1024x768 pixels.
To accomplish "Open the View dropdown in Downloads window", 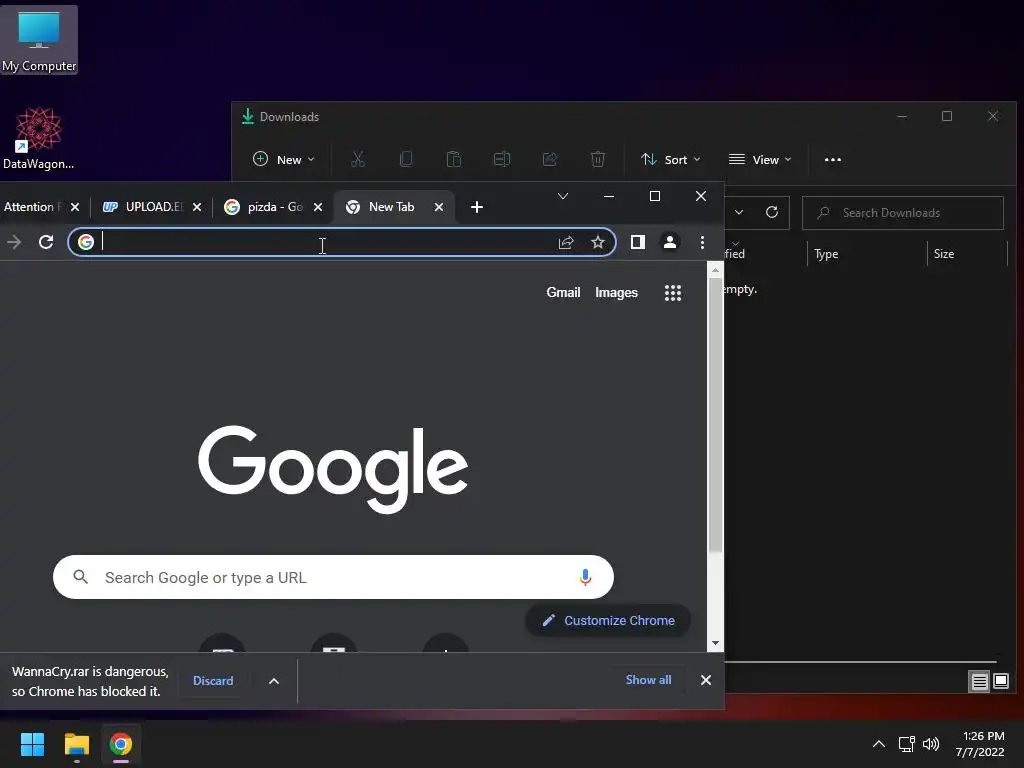I will coord(760,159).
